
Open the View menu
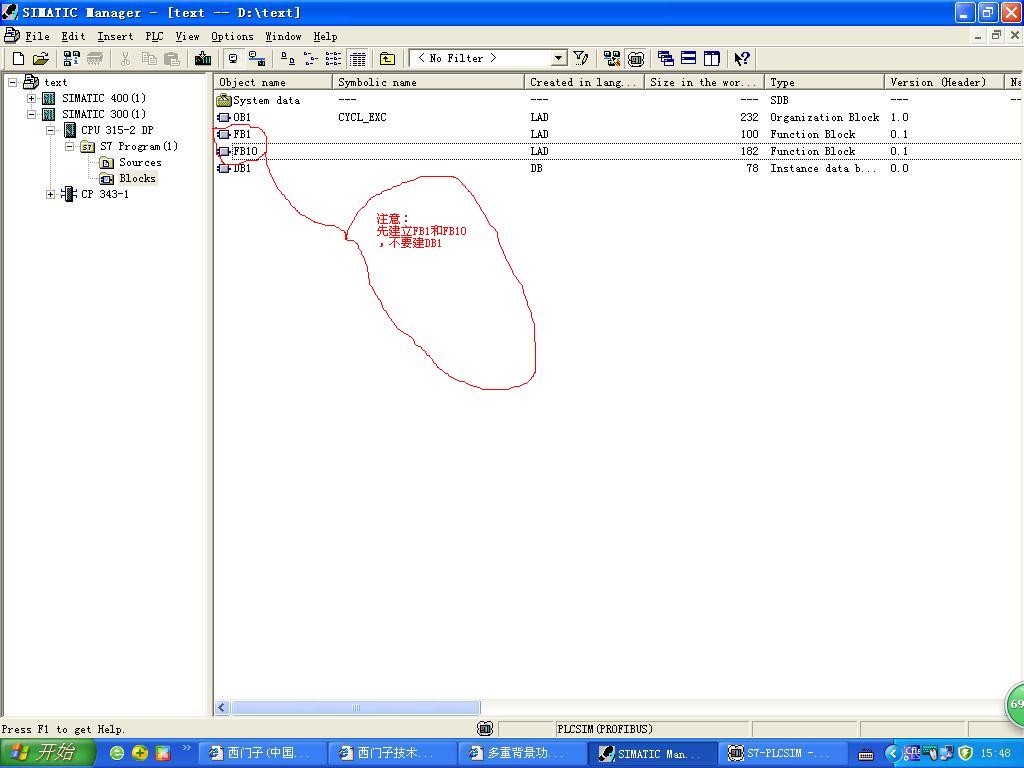(x=187, y=37)
